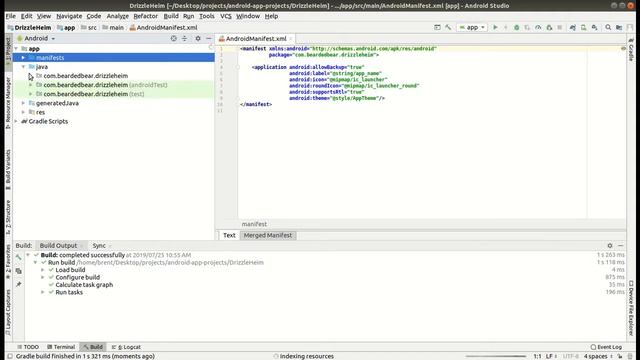Hide the Project panel with minus icon
The image size is (640, 360).
(x=209, y=38)
